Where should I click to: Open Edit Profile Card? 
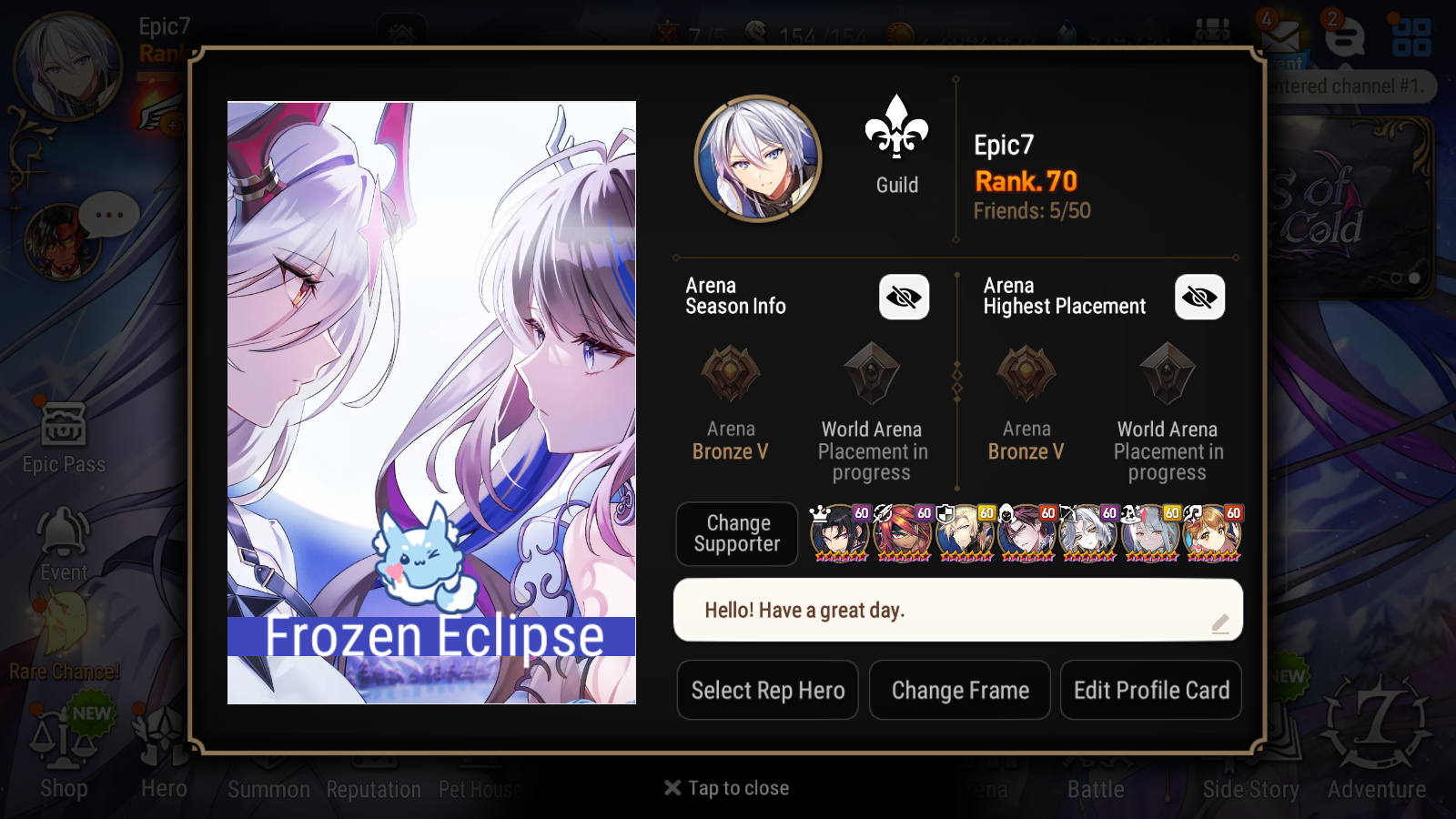pos(1151,690)
